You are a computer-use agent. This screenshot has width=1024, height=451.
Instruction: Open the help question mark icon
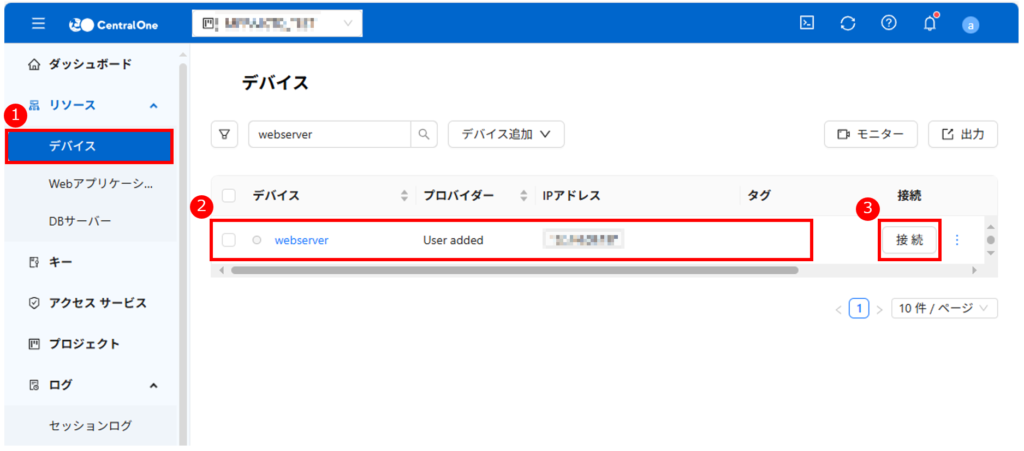point(888,24)
